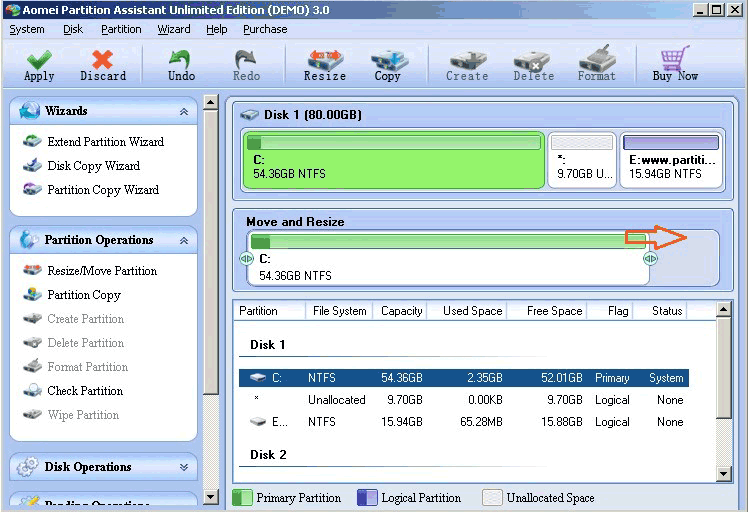Image resolution: width=748 pixels, height=512 pixels.
Task: Sort by File System column header
Action: [x=339, y=311]
